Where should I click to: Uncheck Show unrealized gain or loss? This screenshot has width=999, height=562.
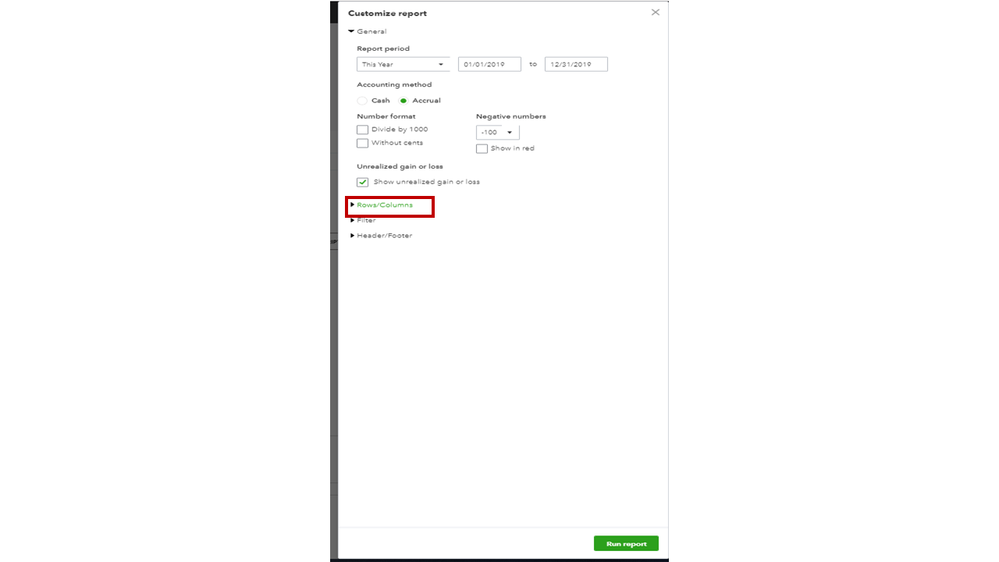[363, 182]
